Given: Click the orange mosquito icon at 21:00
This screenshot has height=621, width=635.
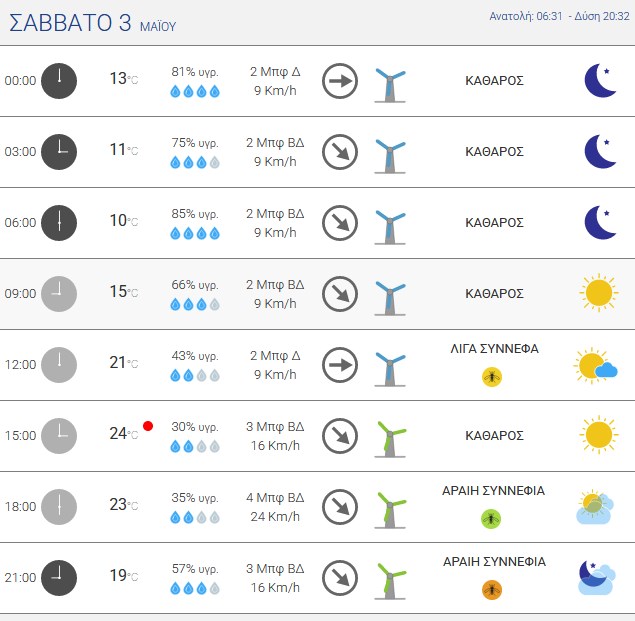Looking at the screenshot, I should pyautogui.click(x=492, y=590).
